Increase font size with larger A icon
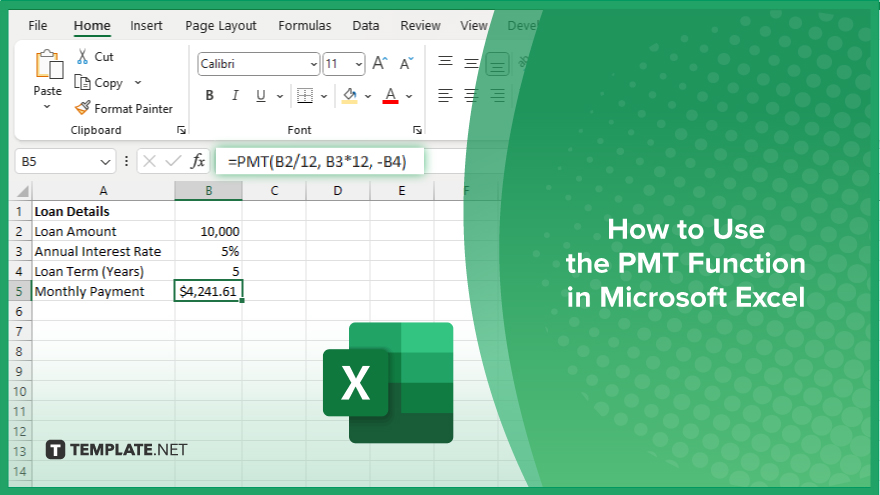This screenshot has height=495, width=880. point(380,64)
